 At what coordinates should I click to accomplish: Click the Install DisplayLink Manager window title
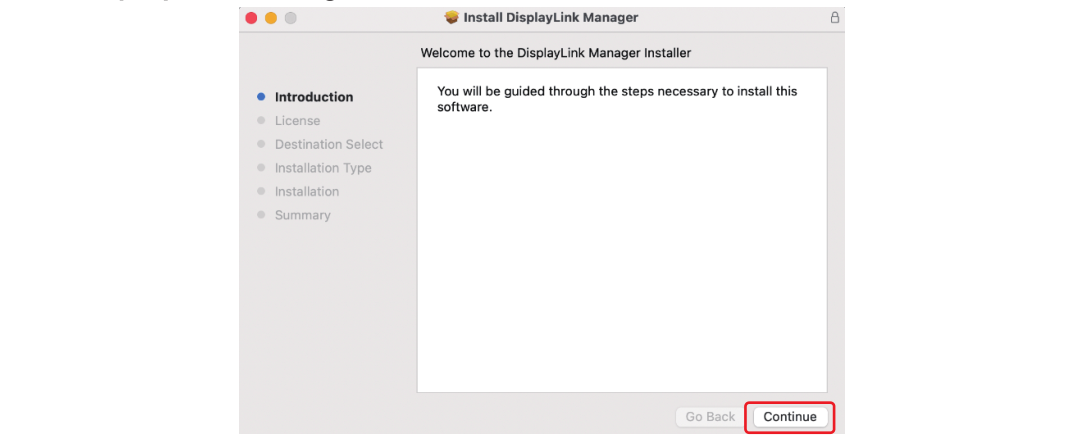550,18
